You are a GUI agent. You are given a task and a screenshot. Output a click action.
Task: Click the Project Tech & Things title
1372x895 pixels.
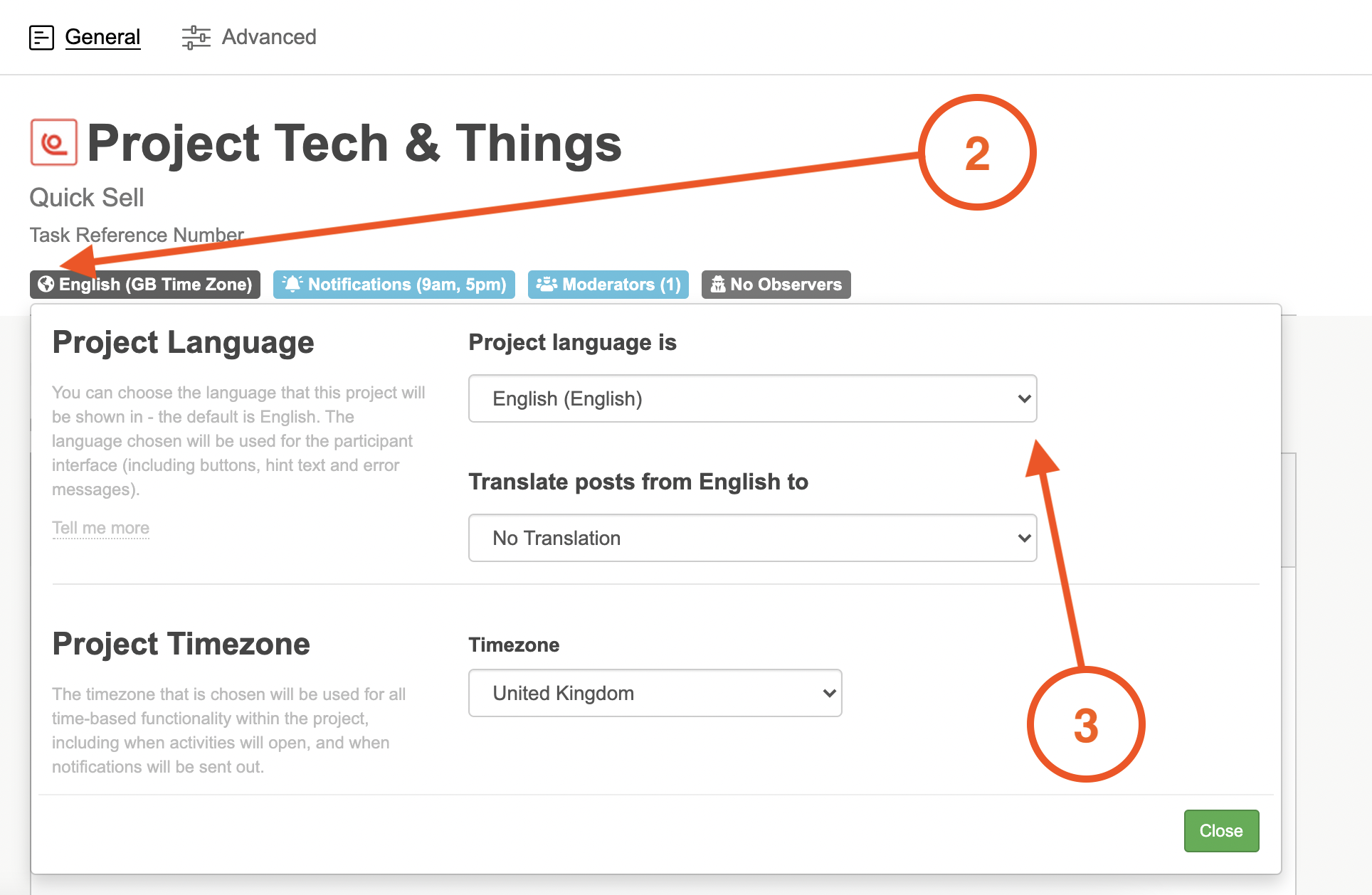354,144
